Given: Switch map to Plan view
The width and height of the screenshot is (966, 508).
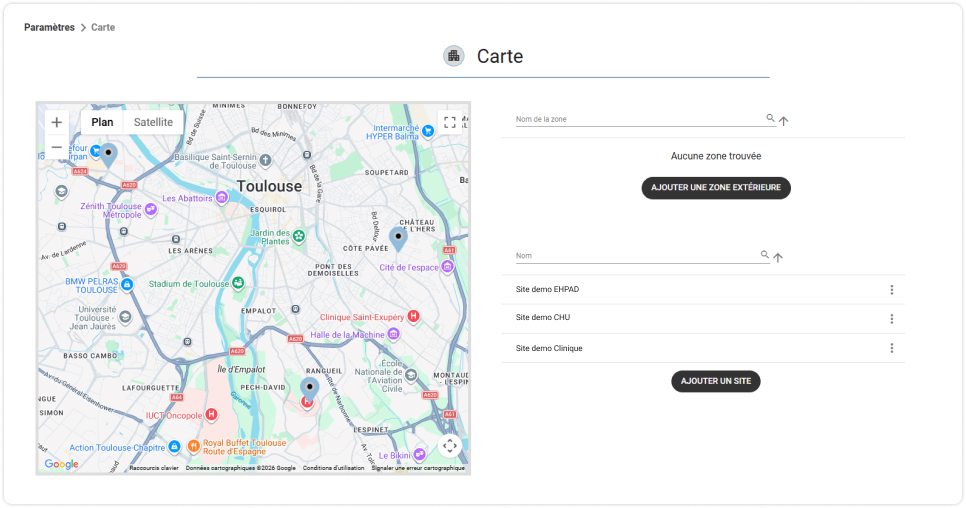Looking at the screenshot, I should [102, 122].
